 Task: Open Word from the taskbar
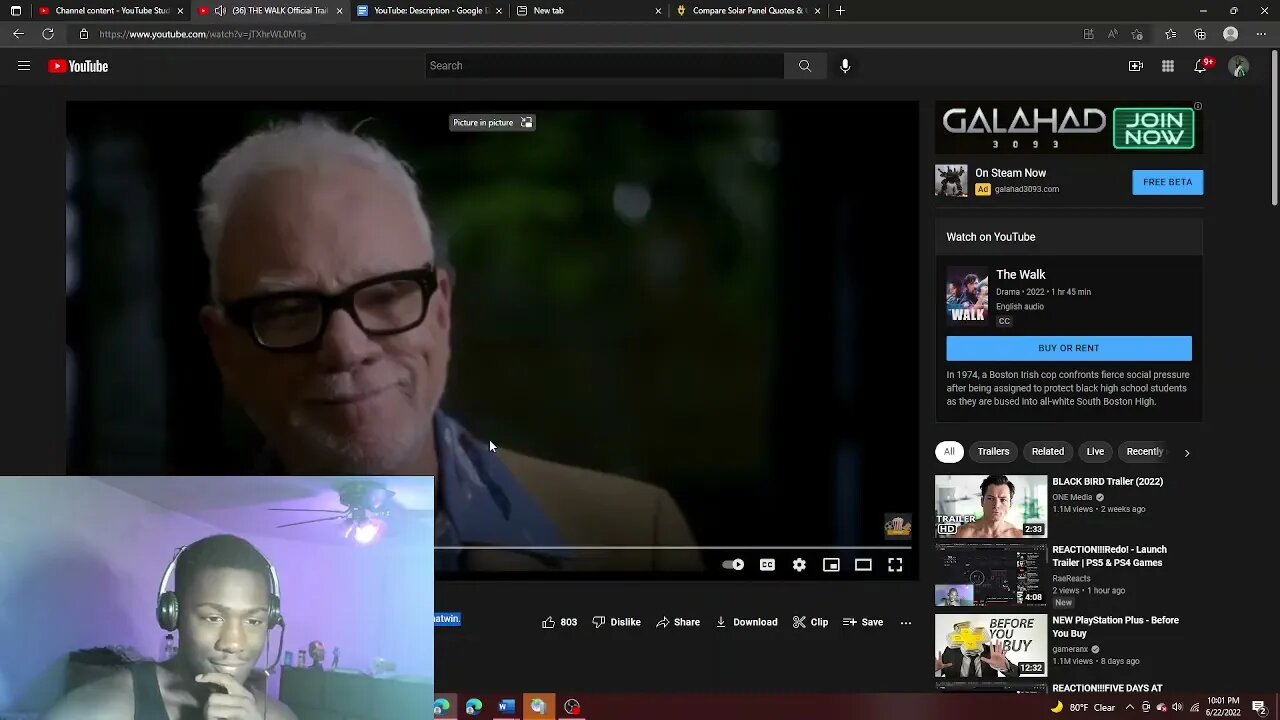(x=506, y=707)
